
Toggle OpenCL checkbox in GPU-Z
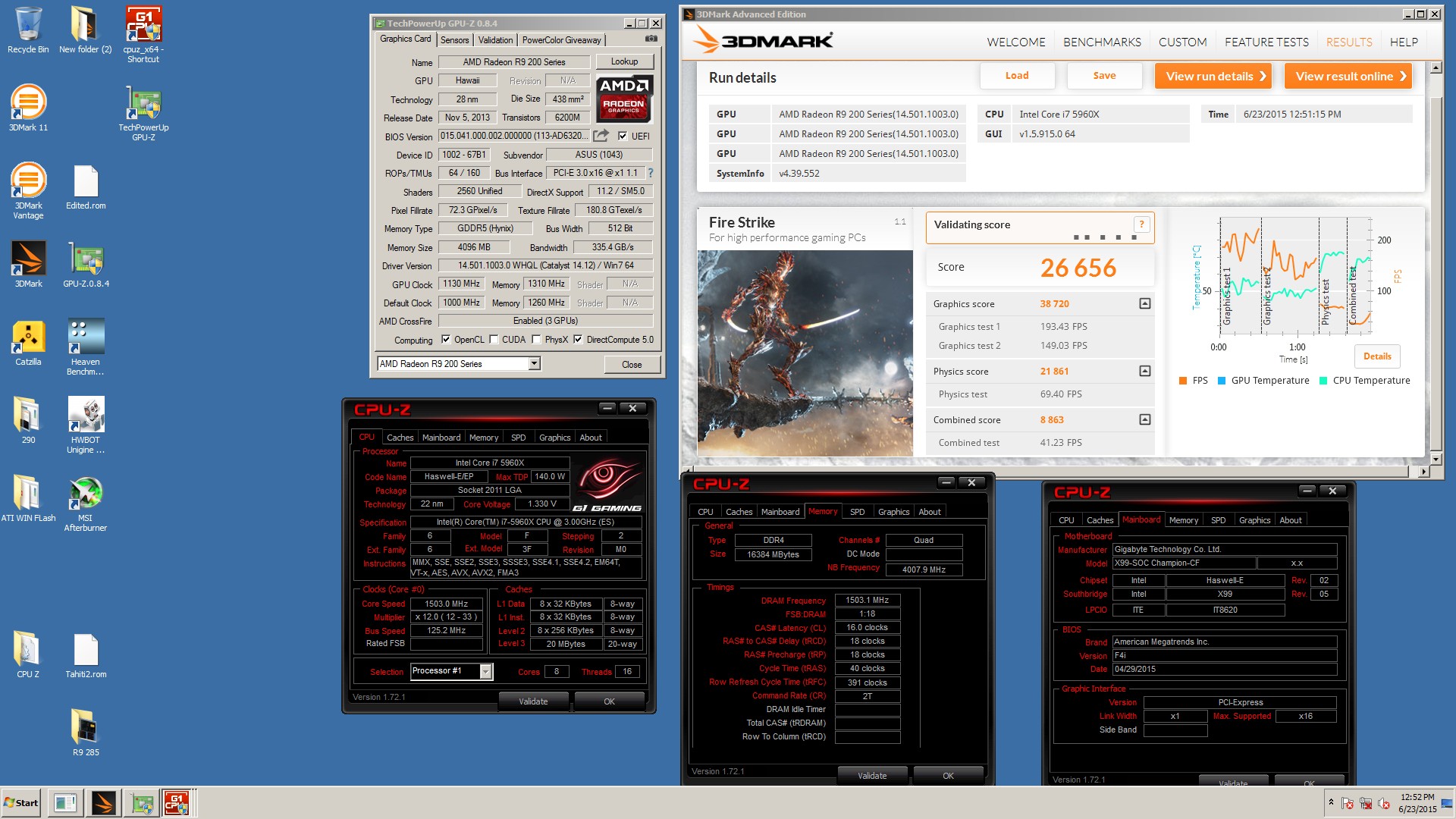pyautogui.click(x=446, y=340)
